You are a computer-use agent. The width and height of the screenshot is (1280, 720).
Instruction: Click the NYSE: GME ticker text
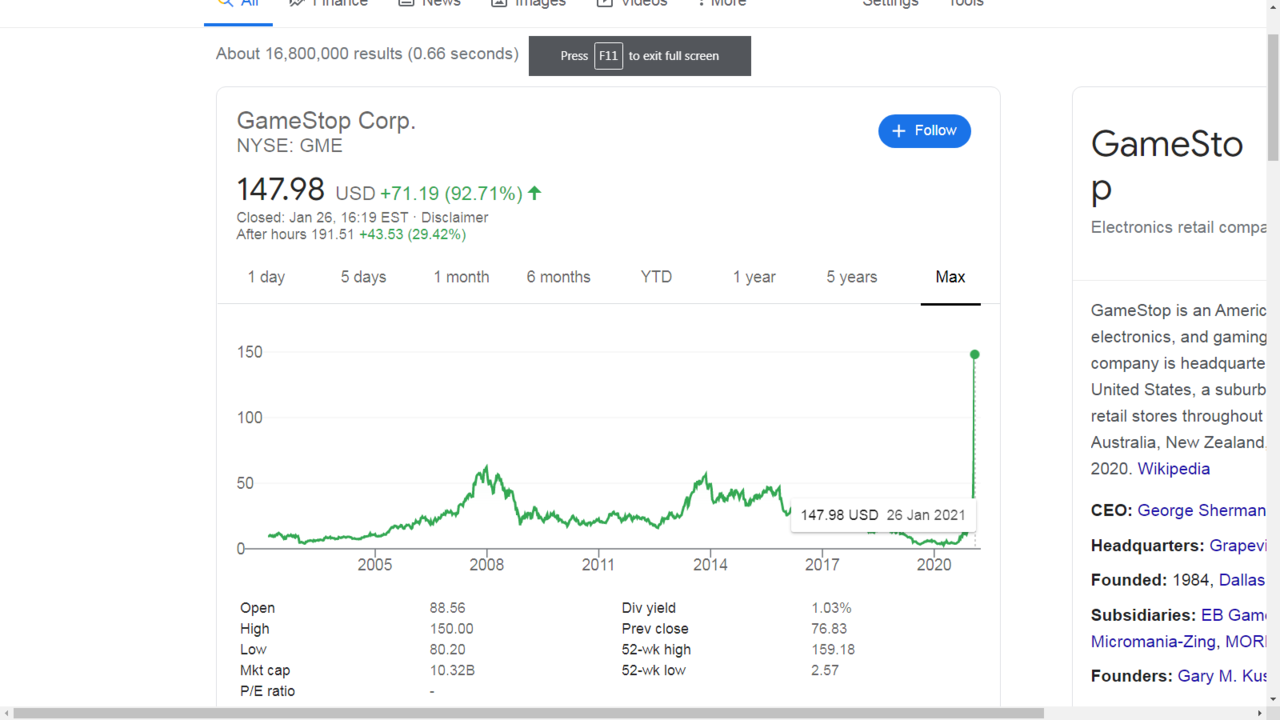point(289,146)
